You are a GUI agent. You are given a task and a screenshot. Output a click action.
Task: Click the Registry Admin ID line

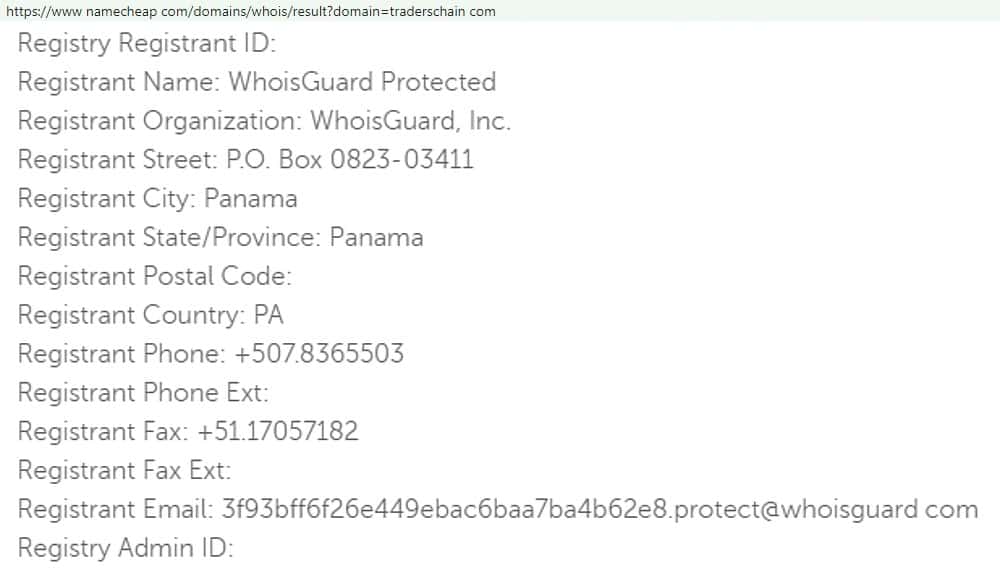pyautogui.click(x=125, y=548)
